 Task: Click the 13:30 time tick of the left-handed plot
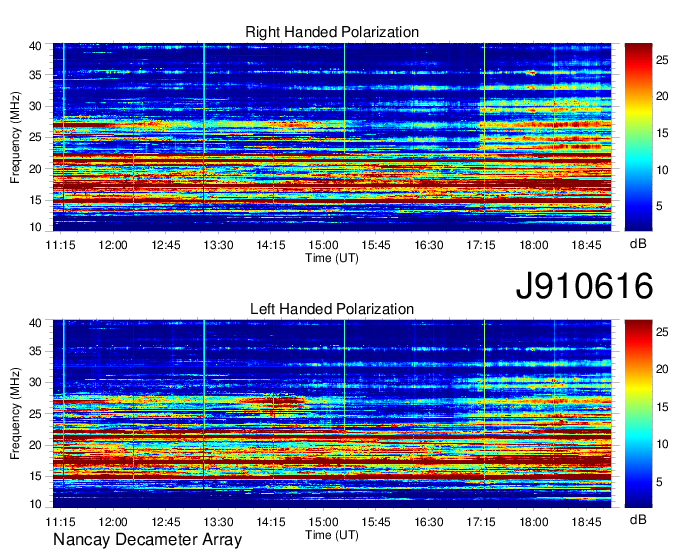click(219, 522)
